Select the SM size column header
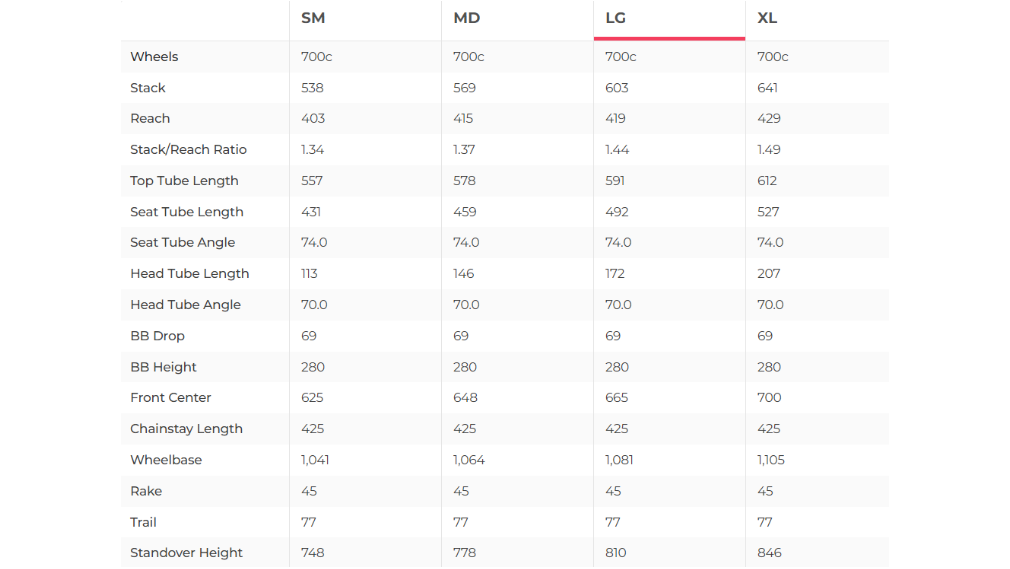This screenshot has height=569, width=1010. [x=313, y=18]
